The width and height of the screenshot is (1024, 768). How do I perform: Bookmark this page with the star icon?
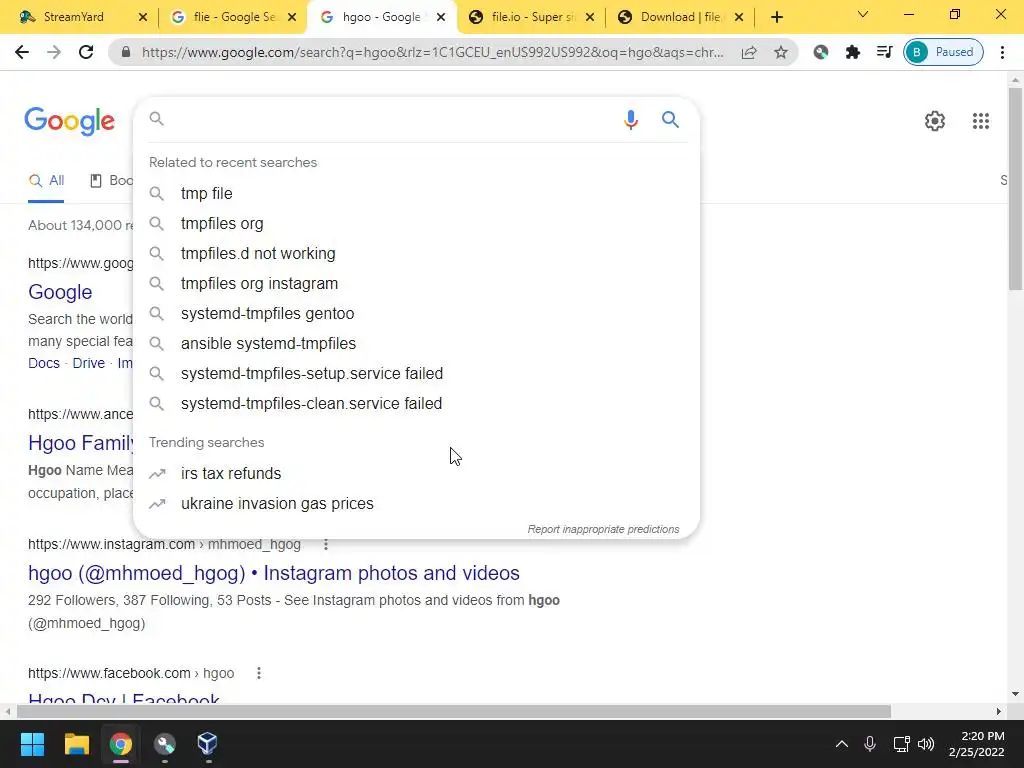pyautogui.click(x=780, y=52)
